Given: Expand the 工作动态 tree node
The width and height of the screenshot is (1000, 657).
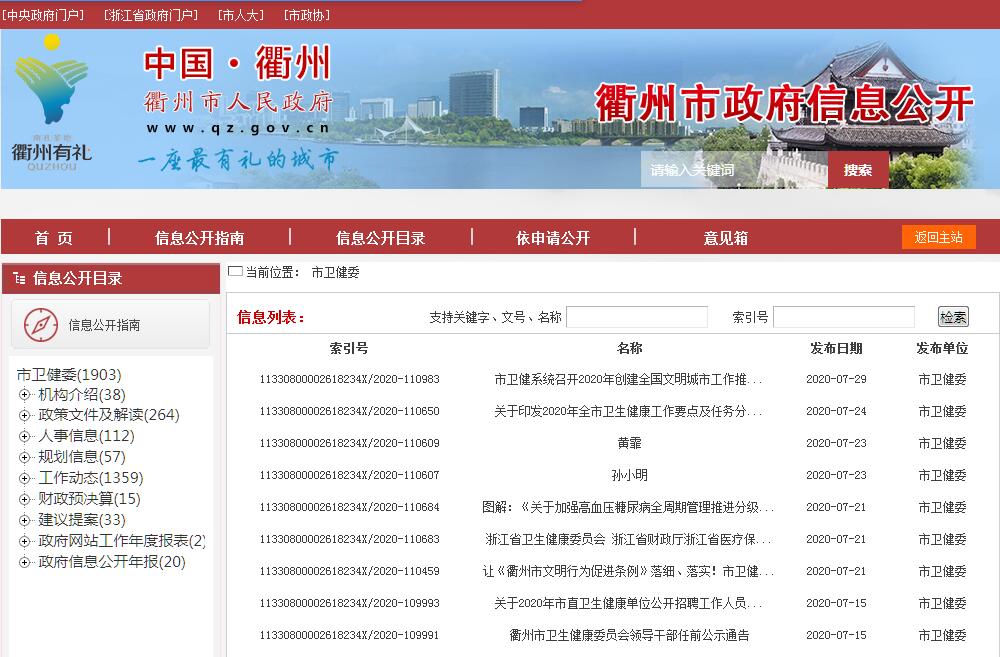Looking at the screenshot, I should pos(25,478).
